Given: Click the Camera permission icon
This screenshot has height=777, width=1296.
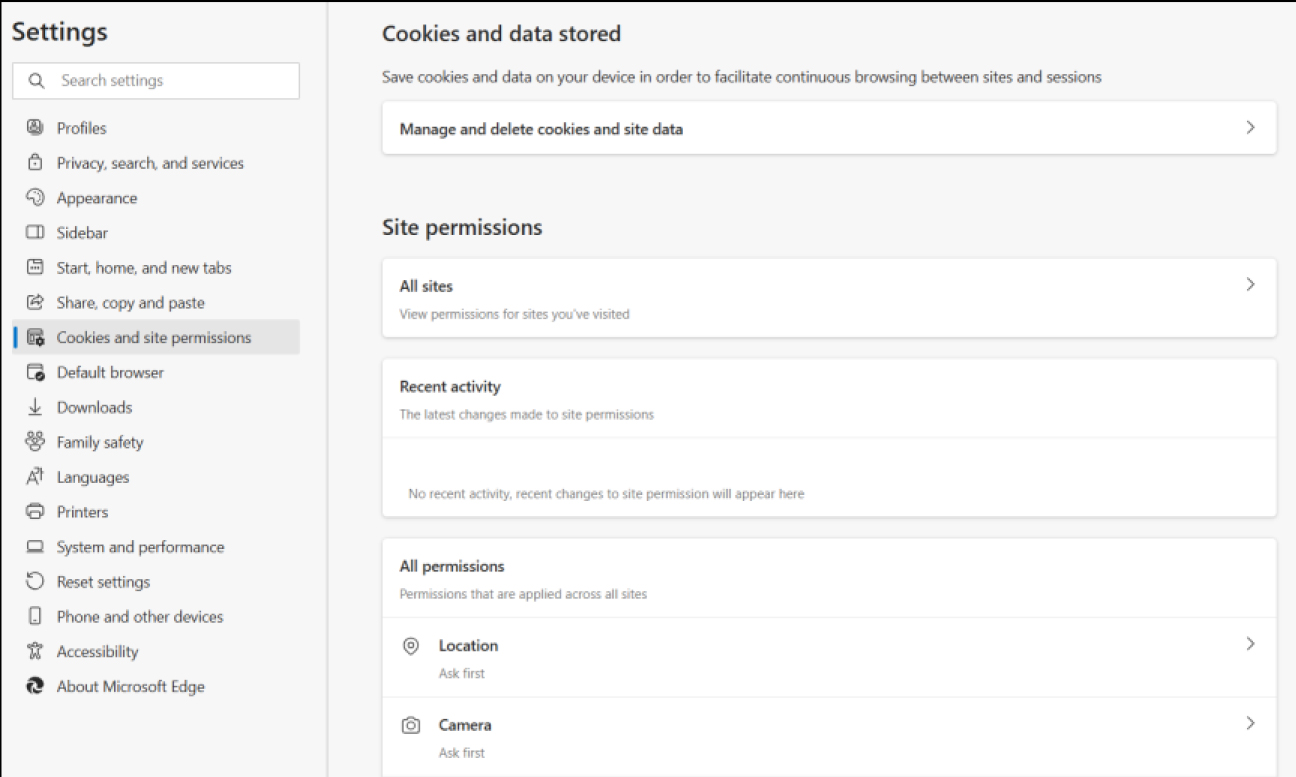Looking at the screenshot, I should (x=411, y=726).
